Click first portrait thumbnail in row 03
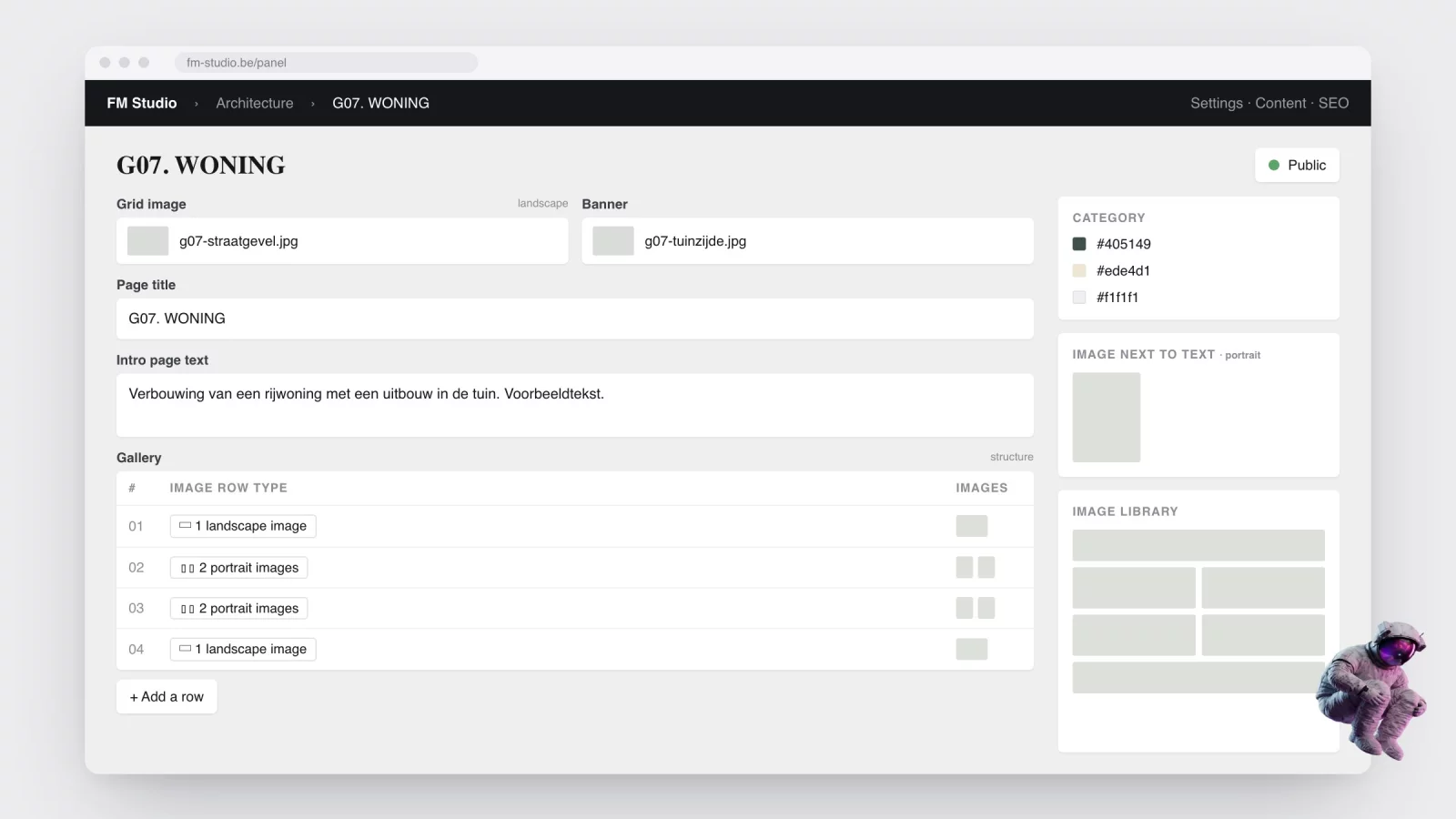This screenshot has height=819, width=1456. [x=965, y=608]
